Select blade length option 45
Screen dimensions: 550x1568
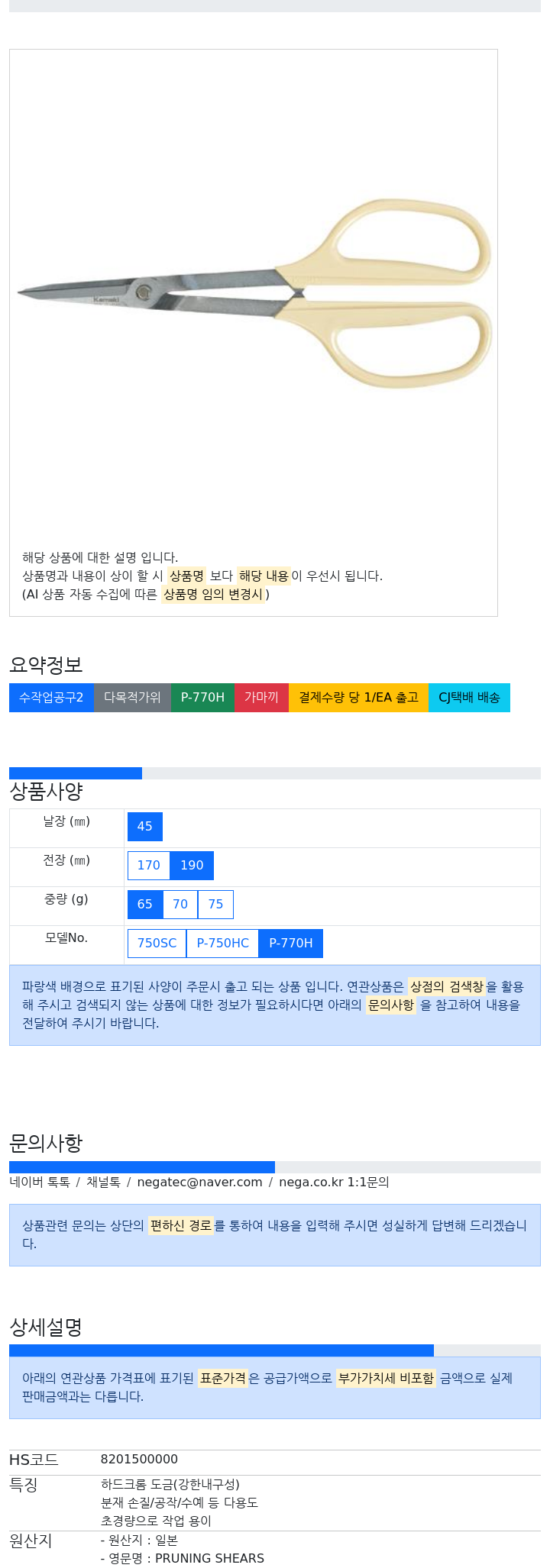[145, 827]
